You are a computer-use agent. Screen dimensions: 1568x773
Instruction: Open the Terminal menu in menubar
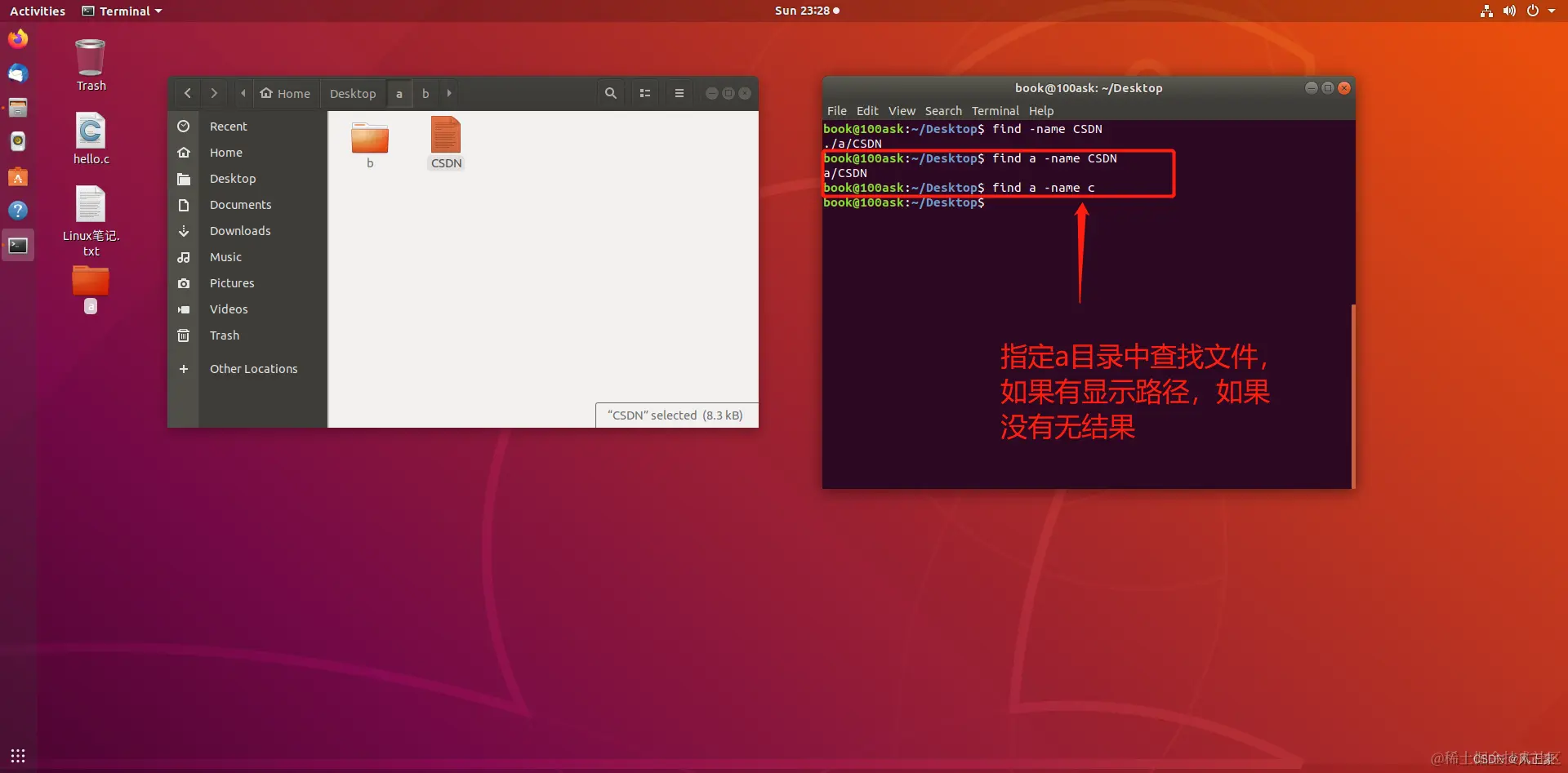click(995, 111)
